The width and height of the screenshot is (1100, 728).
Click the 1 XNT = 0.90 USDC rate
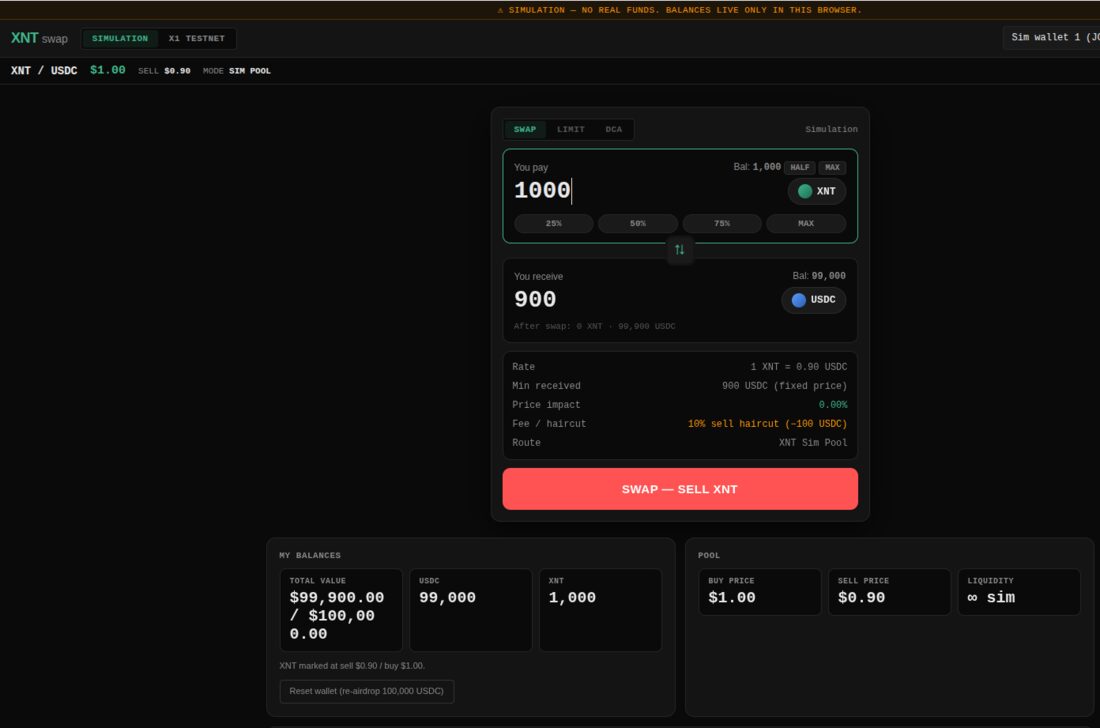tap(798, 367)
